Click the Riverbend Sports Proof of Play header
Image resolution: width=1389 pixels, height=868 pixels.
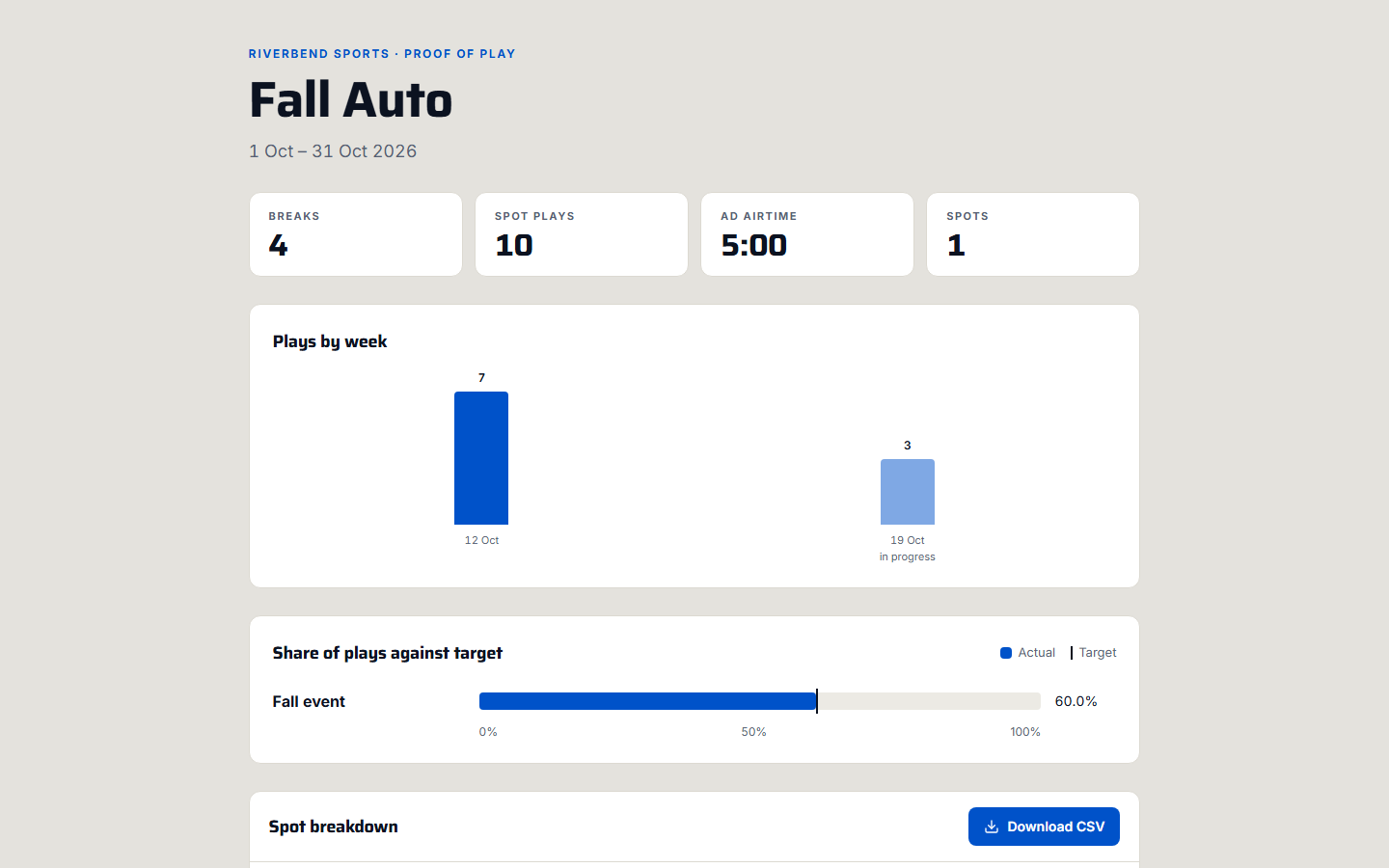382,54
